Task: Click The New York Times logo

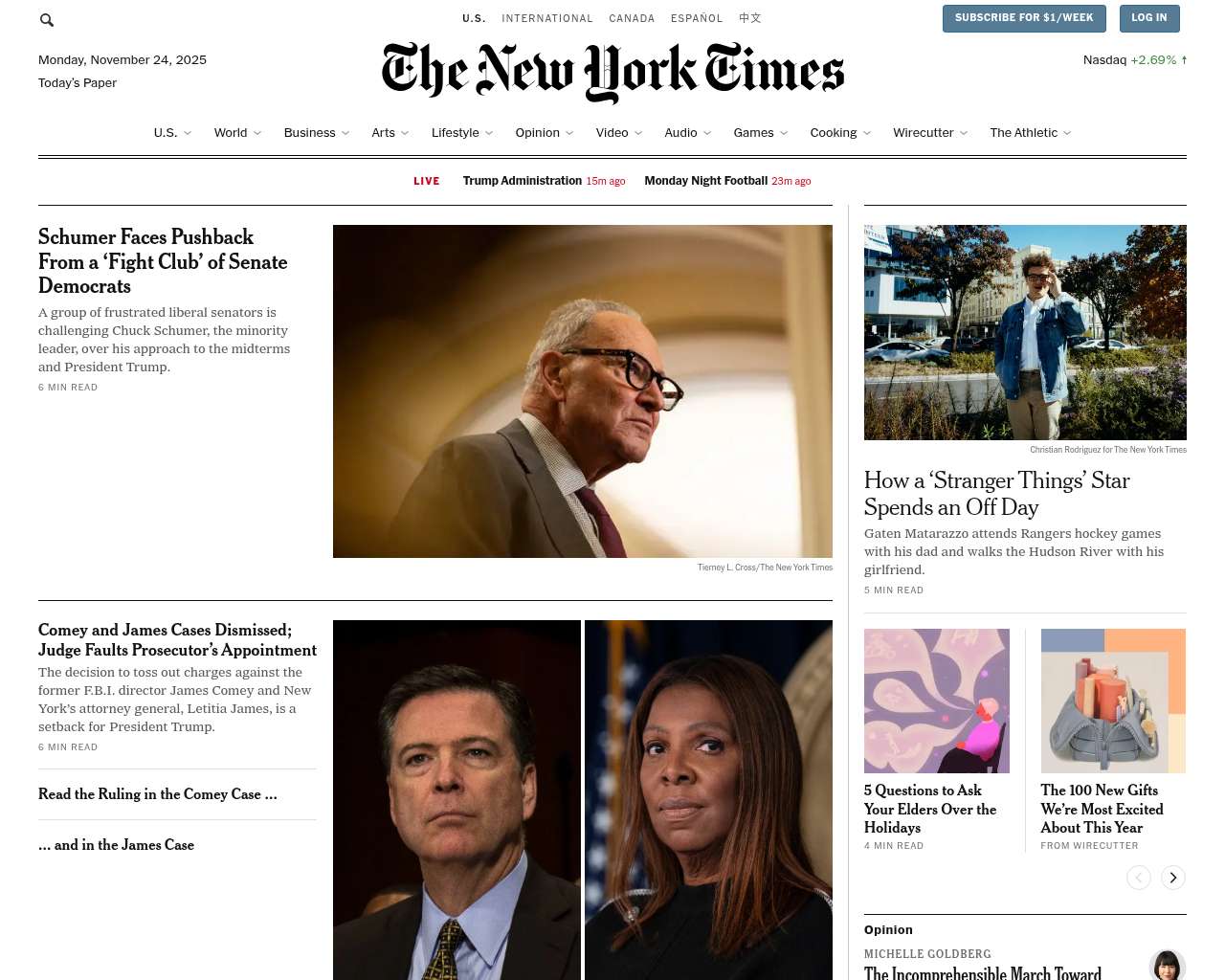Action: 612,72
